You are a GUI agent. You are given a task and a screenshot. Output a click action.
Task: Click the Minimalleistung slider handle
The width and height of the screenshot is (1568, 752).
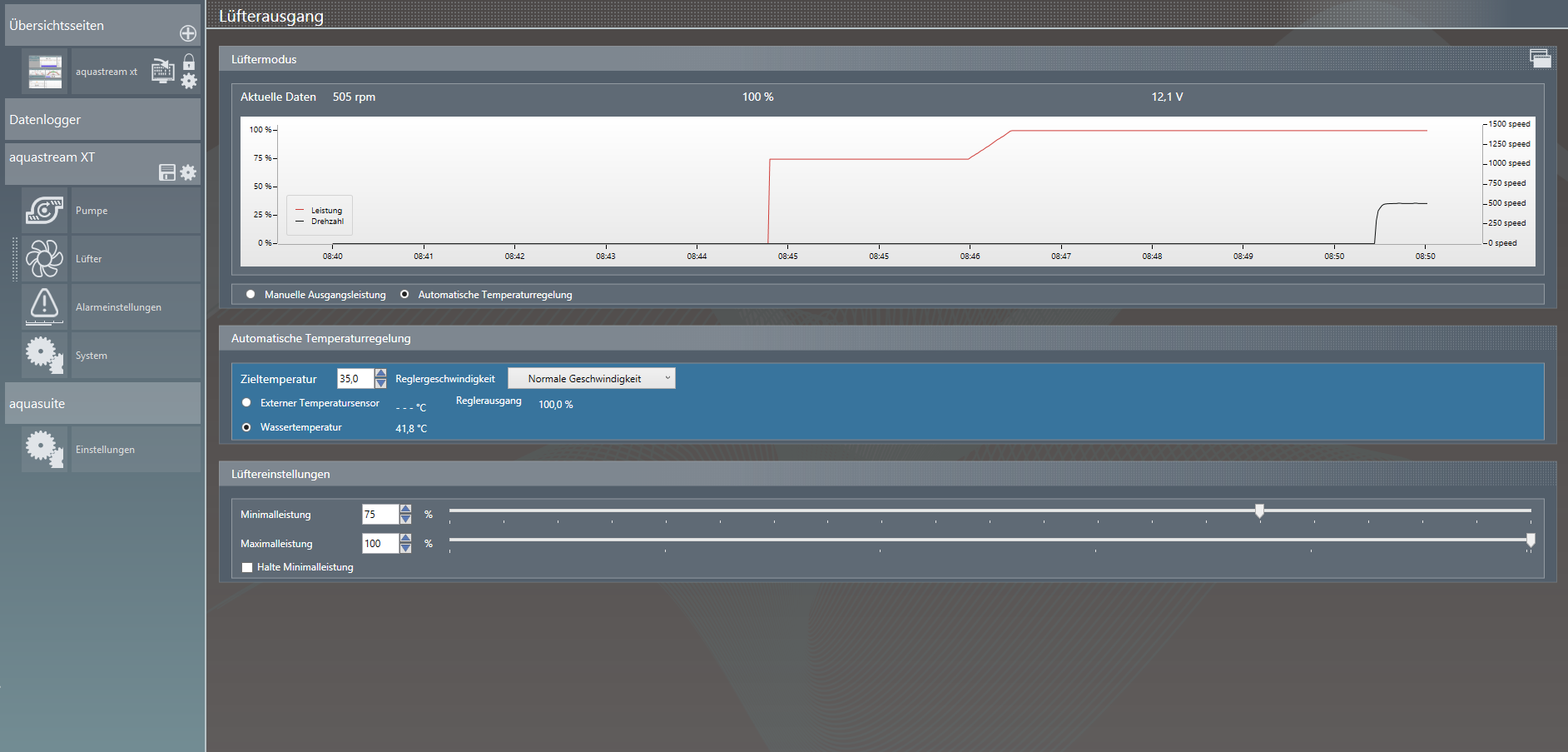1259,510
